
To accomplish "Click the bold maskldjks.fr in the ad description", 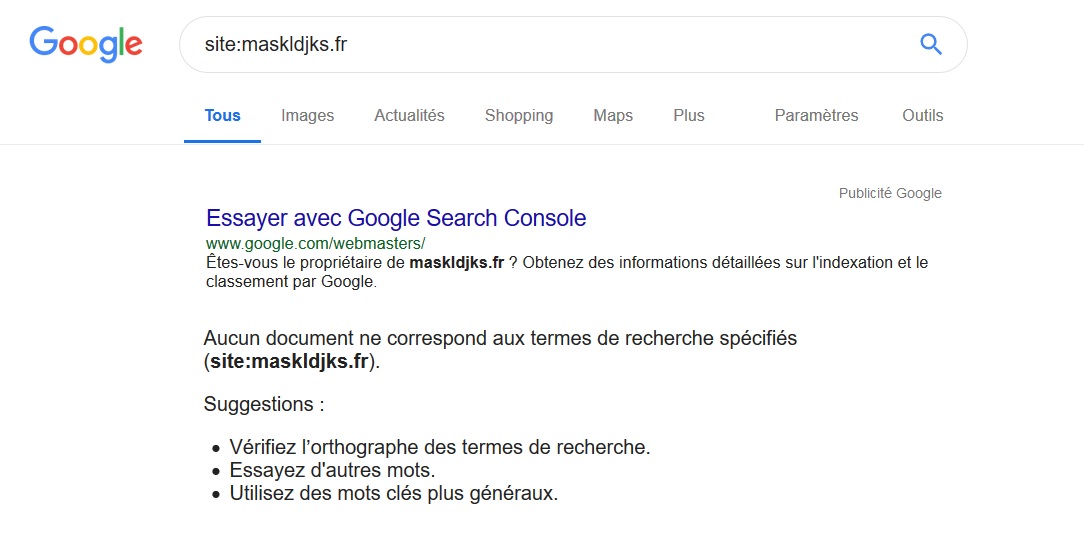I will (456, 263).
